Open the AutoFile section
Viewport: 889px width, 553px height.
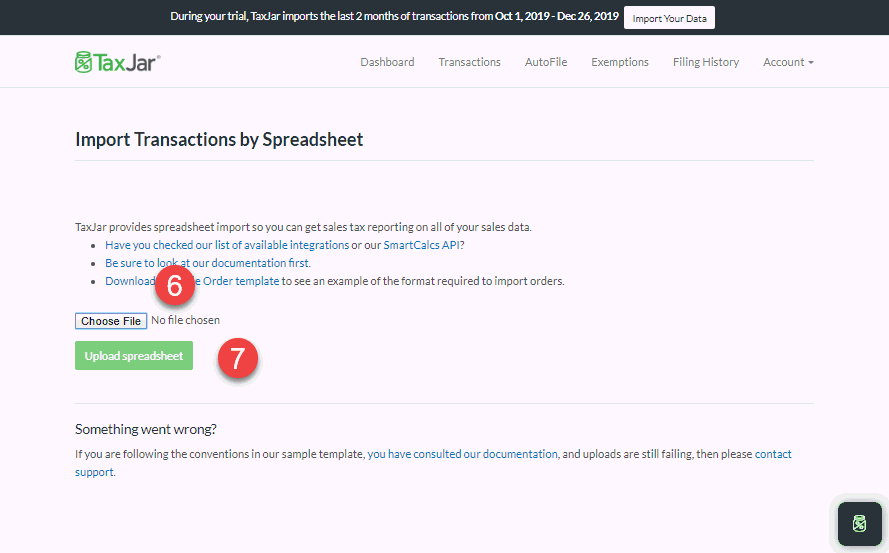tap(545, 62)
